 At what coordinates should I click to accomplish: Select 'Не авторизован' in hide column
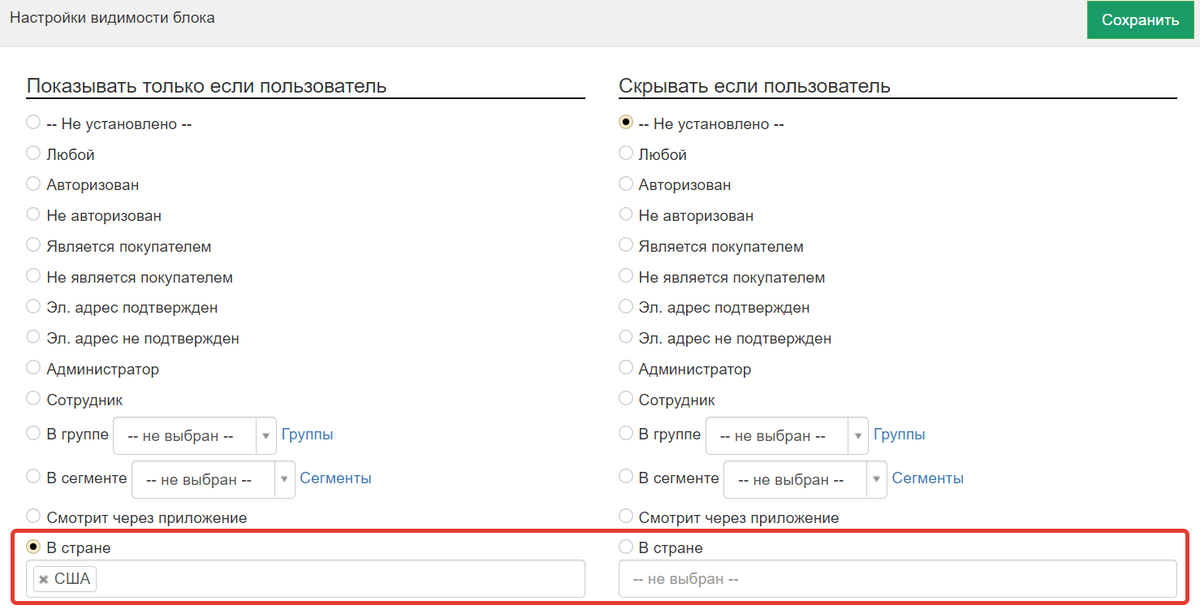click(x=626, y=215)
